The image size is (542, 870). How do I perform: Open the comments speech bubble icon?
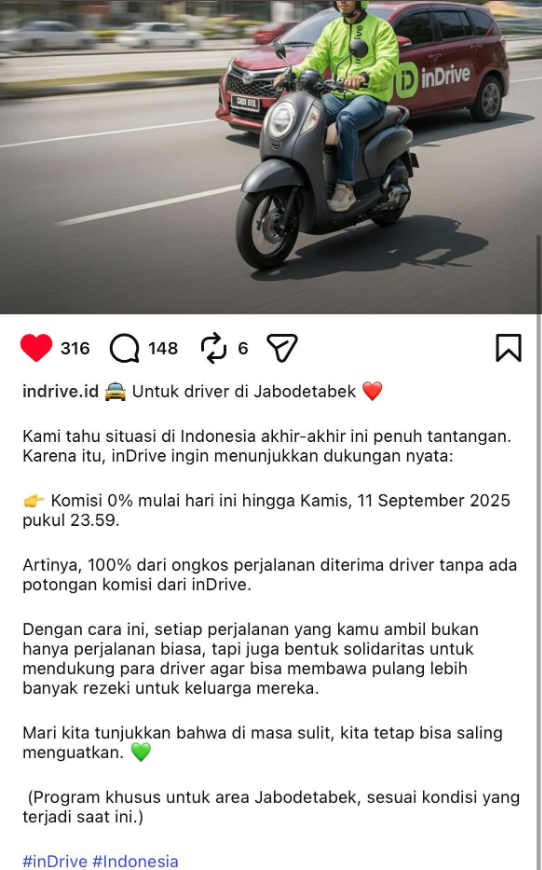coord(124,348)
